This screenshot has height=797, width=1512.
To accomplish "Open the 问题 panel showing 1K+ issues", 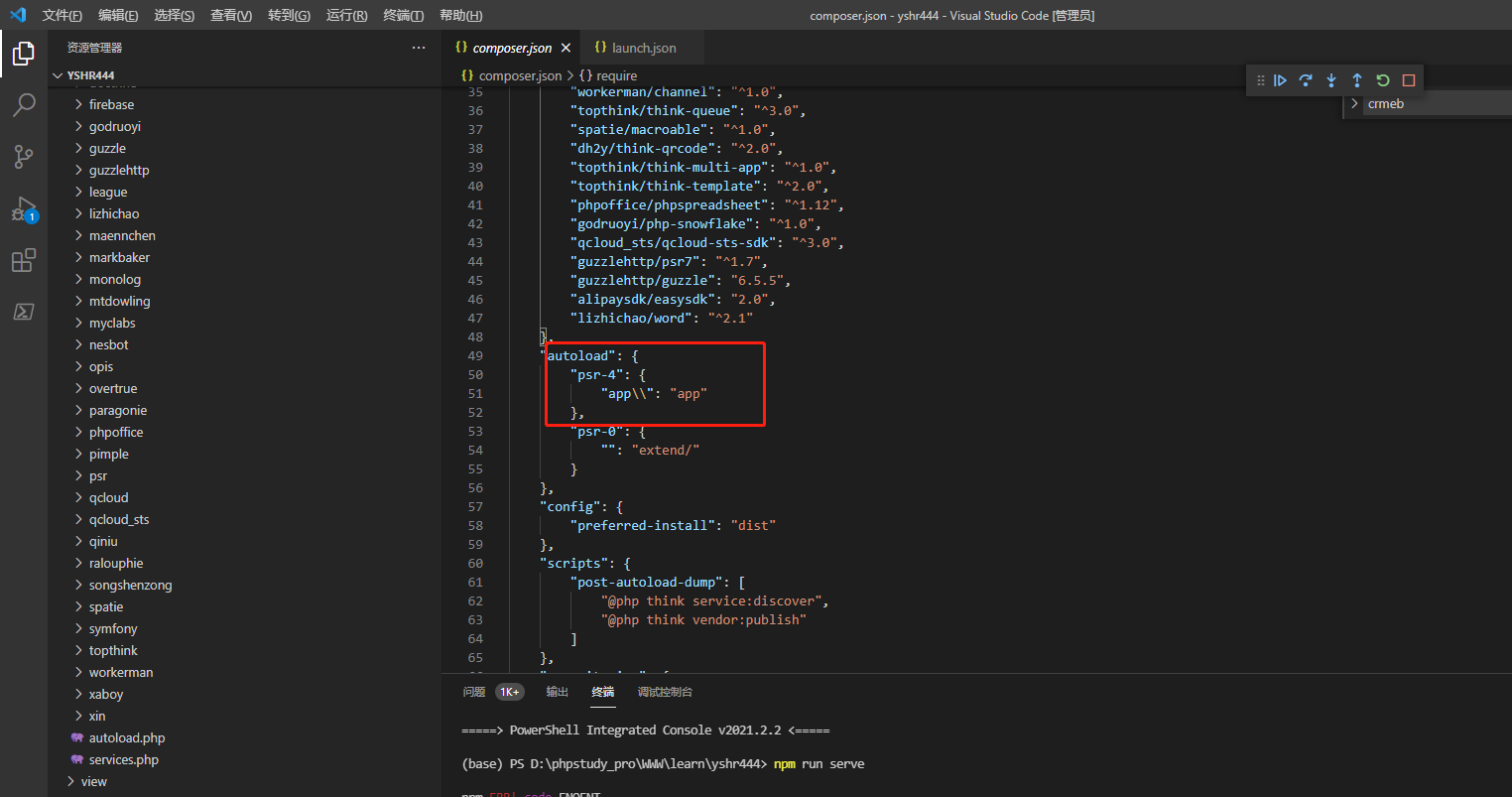I will pyautogui.click(x=474, y=692).
